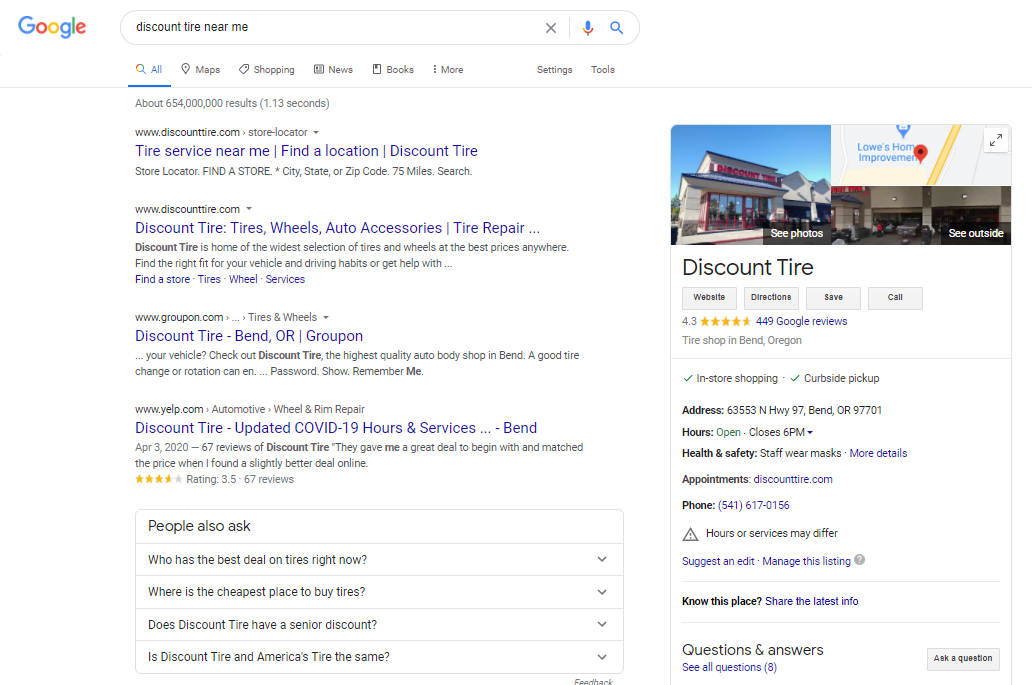
Task: Start voice search with the microphone icon
Action: coord(588,28)
